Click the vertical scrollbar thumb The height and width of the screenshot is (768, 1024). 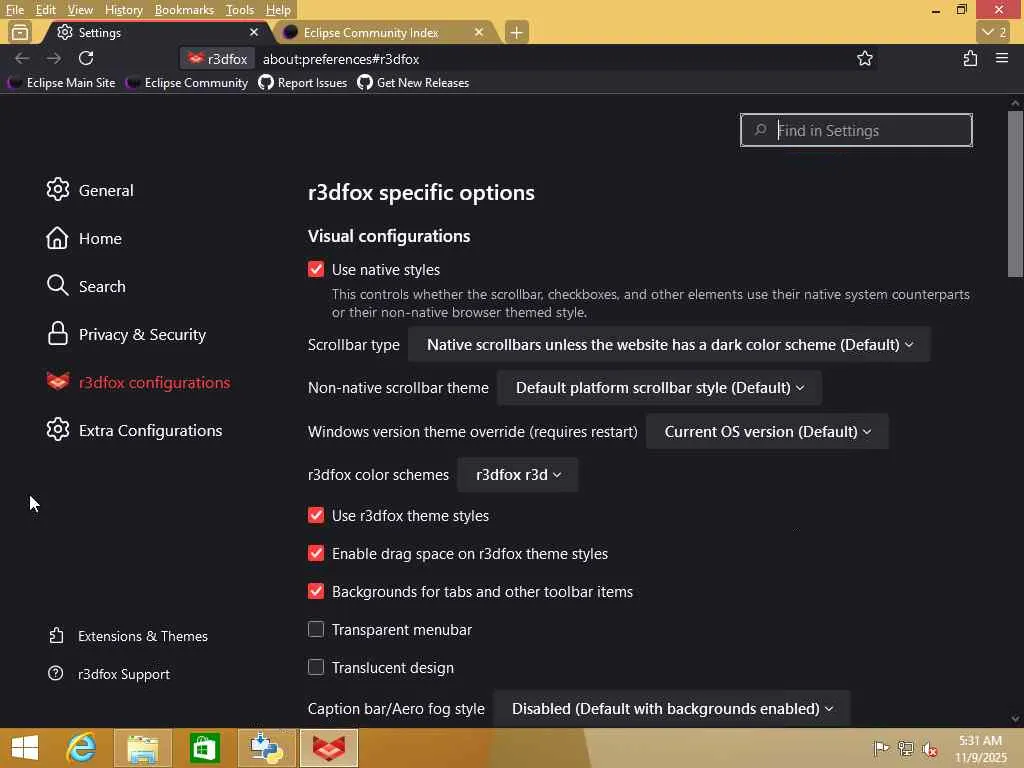coord(1015,194)
